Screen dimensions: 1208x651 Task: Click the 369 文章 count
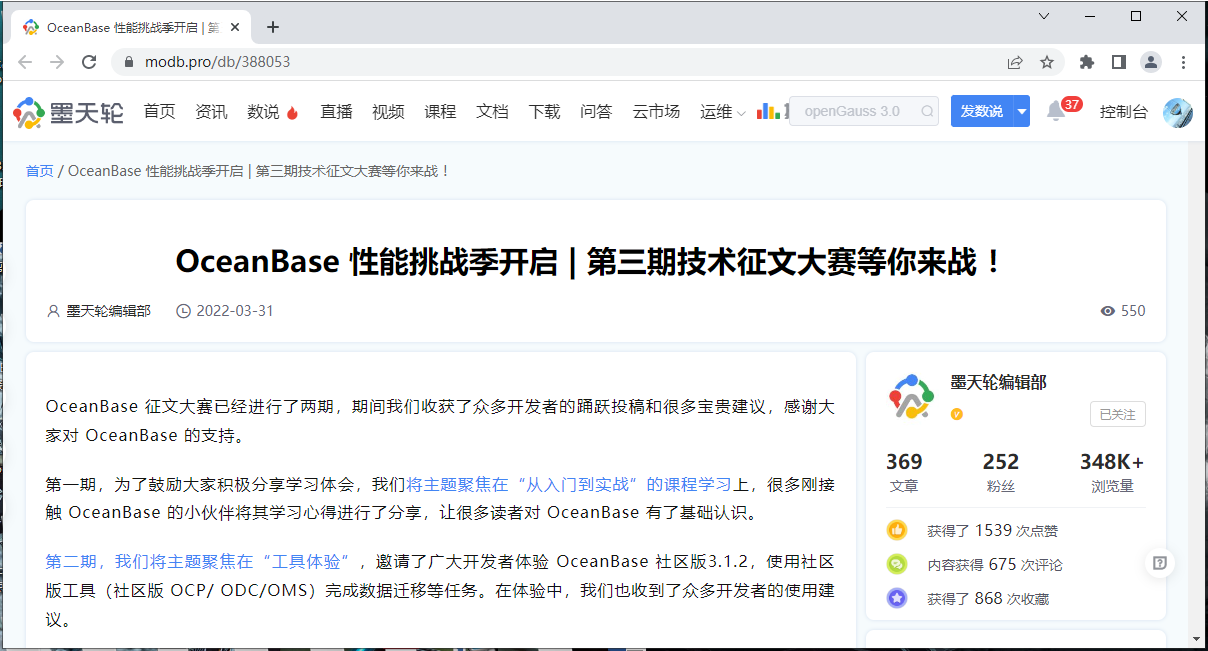pyautogui.click(x=904, y=473)
